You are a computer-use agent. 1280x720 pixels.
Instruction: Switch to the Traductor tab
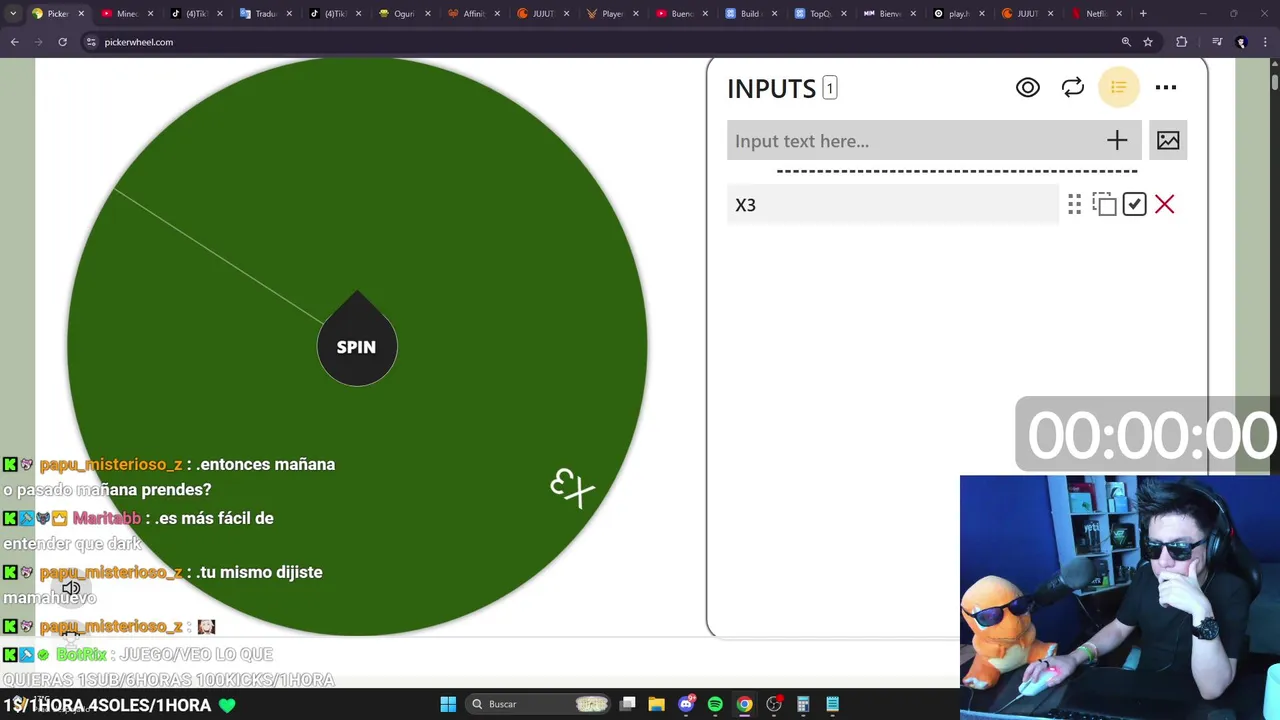[265, 14]
